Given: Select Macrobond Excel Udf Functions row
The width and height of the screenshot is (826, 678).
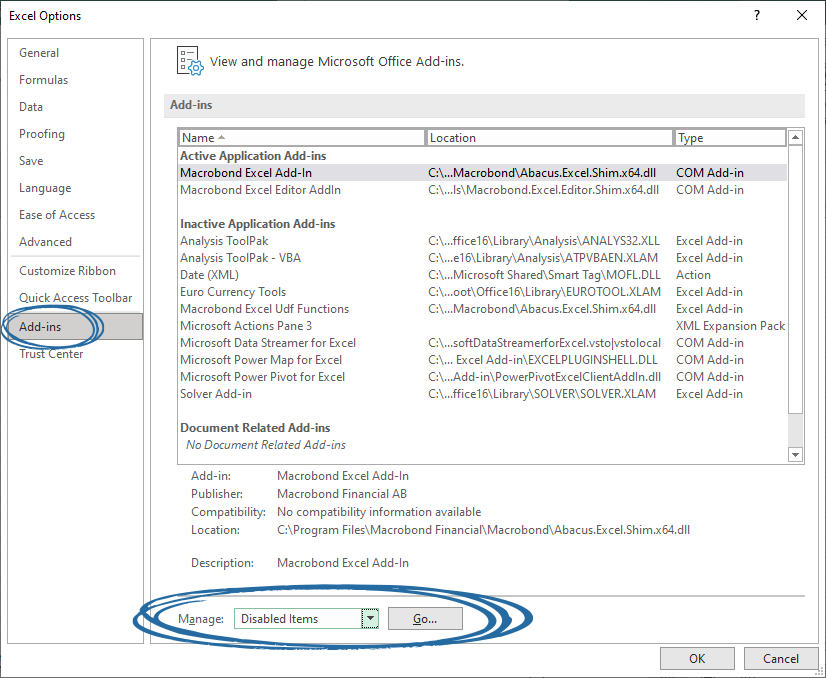Looking at the screenshot, I should click(x=483, y=309).
